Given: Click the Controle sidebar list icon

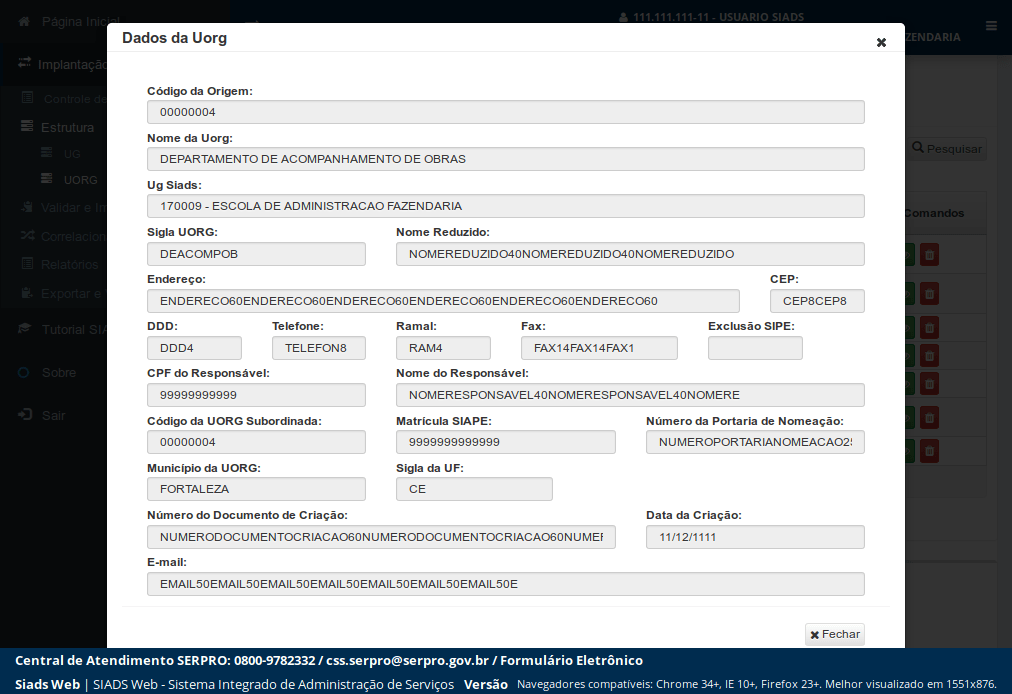Looking at the screenshot, I should pos(27,97).
